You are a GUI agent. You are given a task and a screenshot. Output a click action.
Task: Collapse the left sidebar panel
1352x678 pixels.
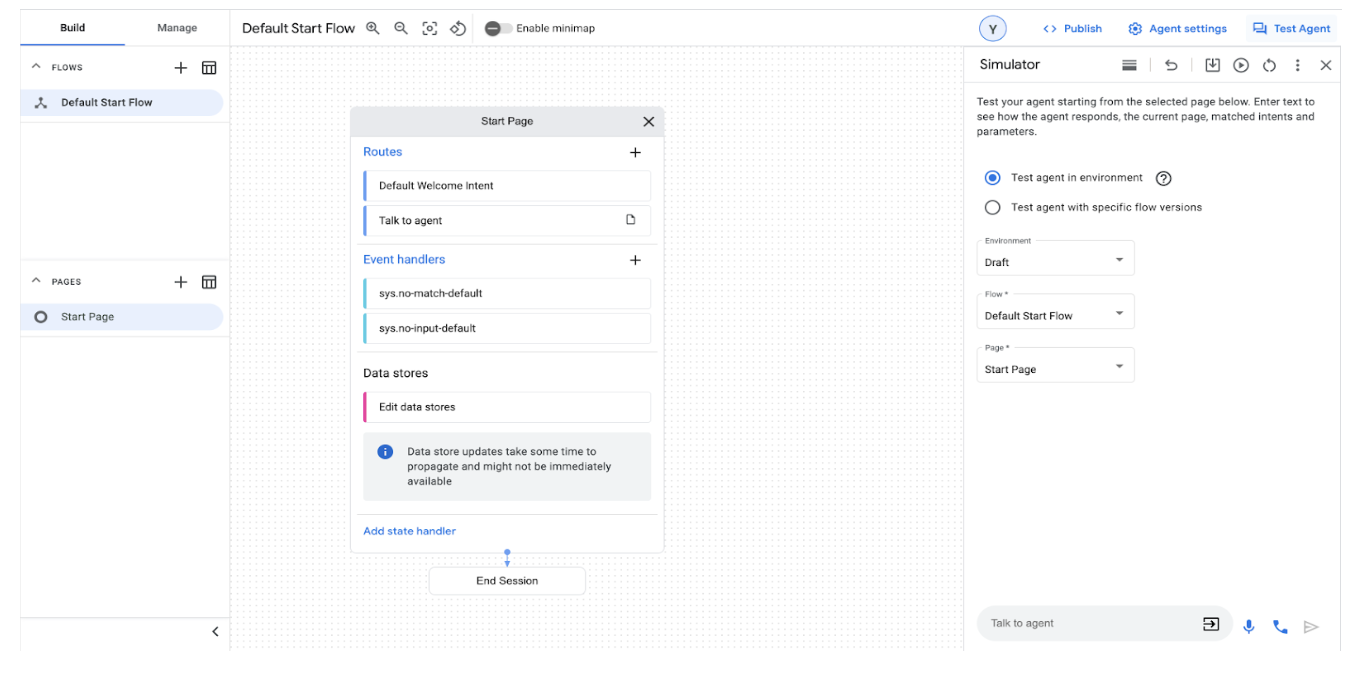(215, 631)
